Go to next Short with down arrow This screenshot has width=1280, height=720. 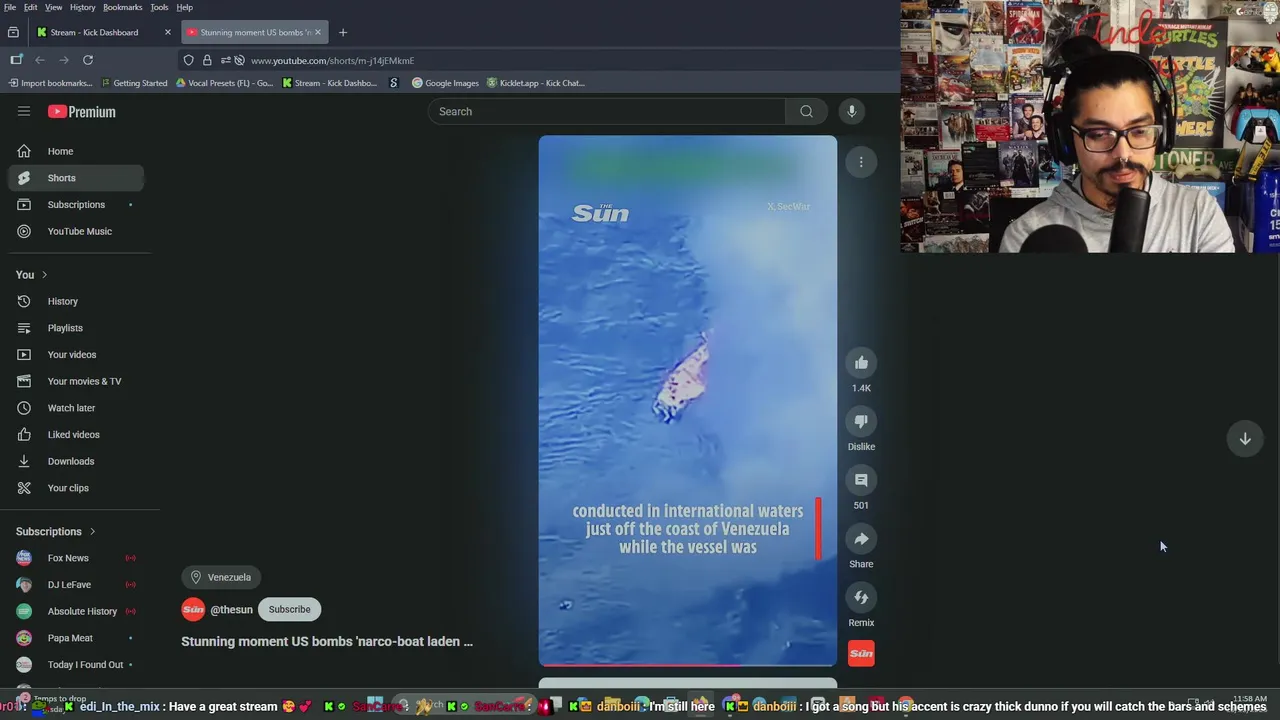click(x=1245, y=438)
